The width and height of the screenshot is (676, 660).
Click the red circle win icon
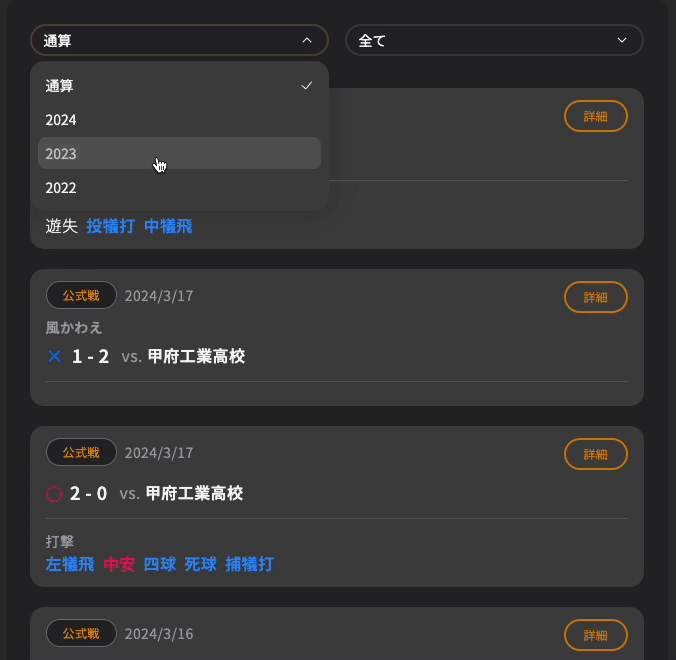pyautogui.click(x=54, y=494)
